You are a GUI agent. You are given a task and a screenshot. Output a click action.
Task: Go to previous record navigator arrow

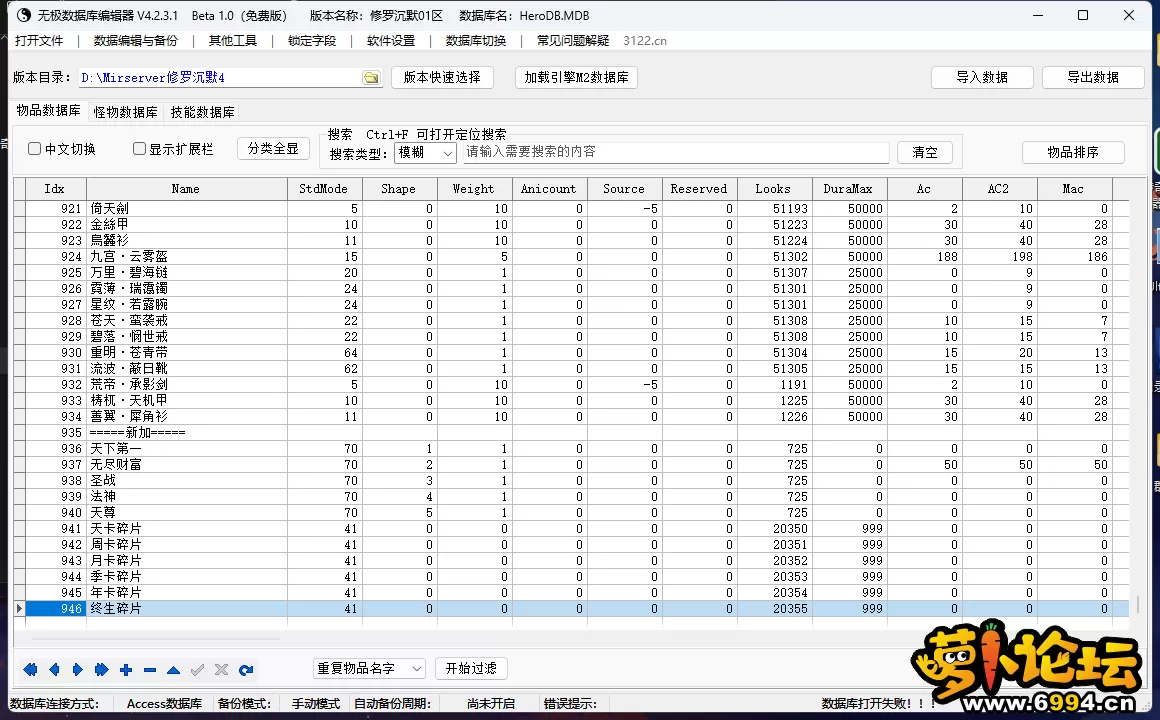tap(54, 670)
